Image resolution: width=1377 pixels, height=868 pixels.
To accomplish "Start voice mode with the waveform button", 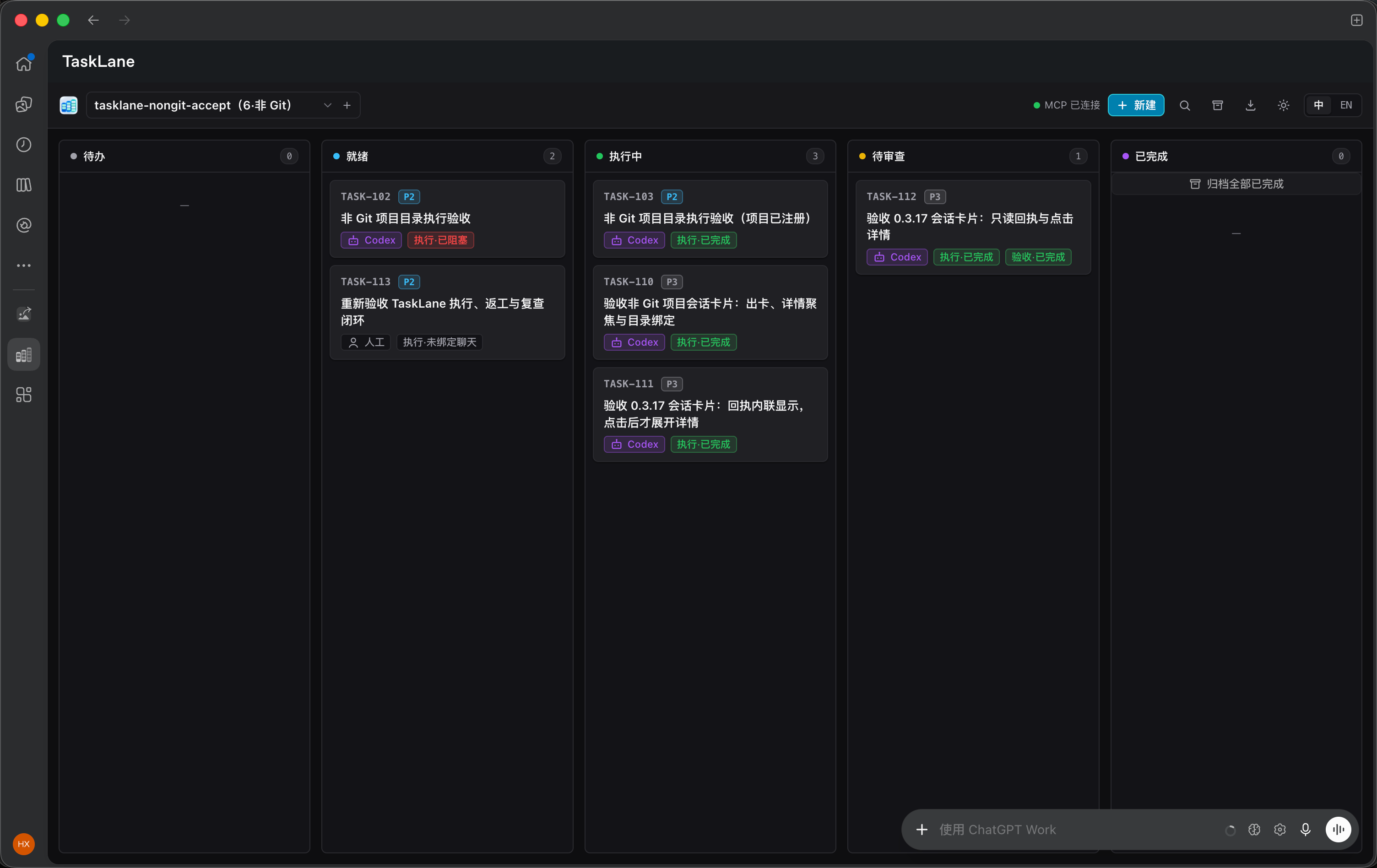I will [1338, 830].
